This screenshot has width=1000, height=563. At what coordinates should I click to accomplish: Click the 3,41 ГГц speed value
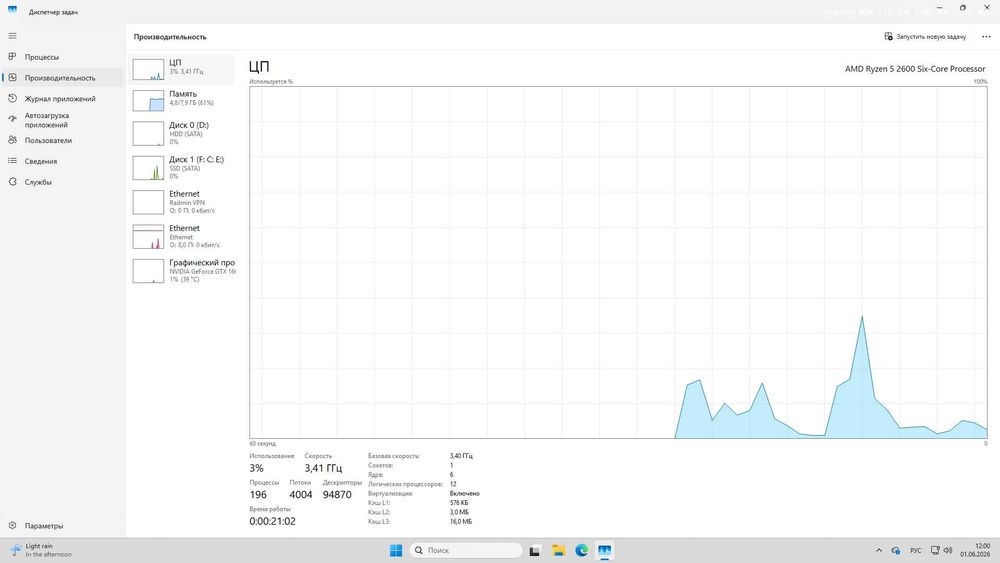click(x=323, y=468)
